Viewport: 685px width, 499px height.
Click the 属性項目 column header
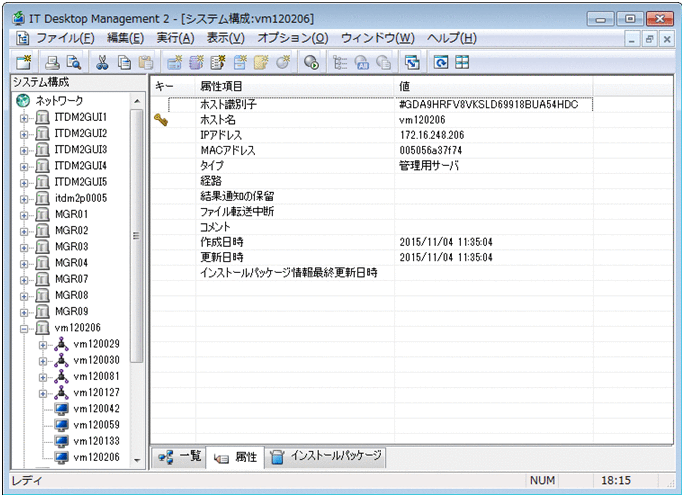click(x=295, y=86)
